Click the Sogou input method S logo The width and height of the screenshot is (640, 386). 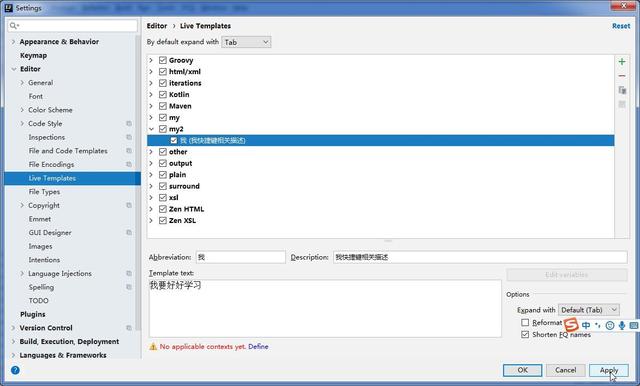571,325
